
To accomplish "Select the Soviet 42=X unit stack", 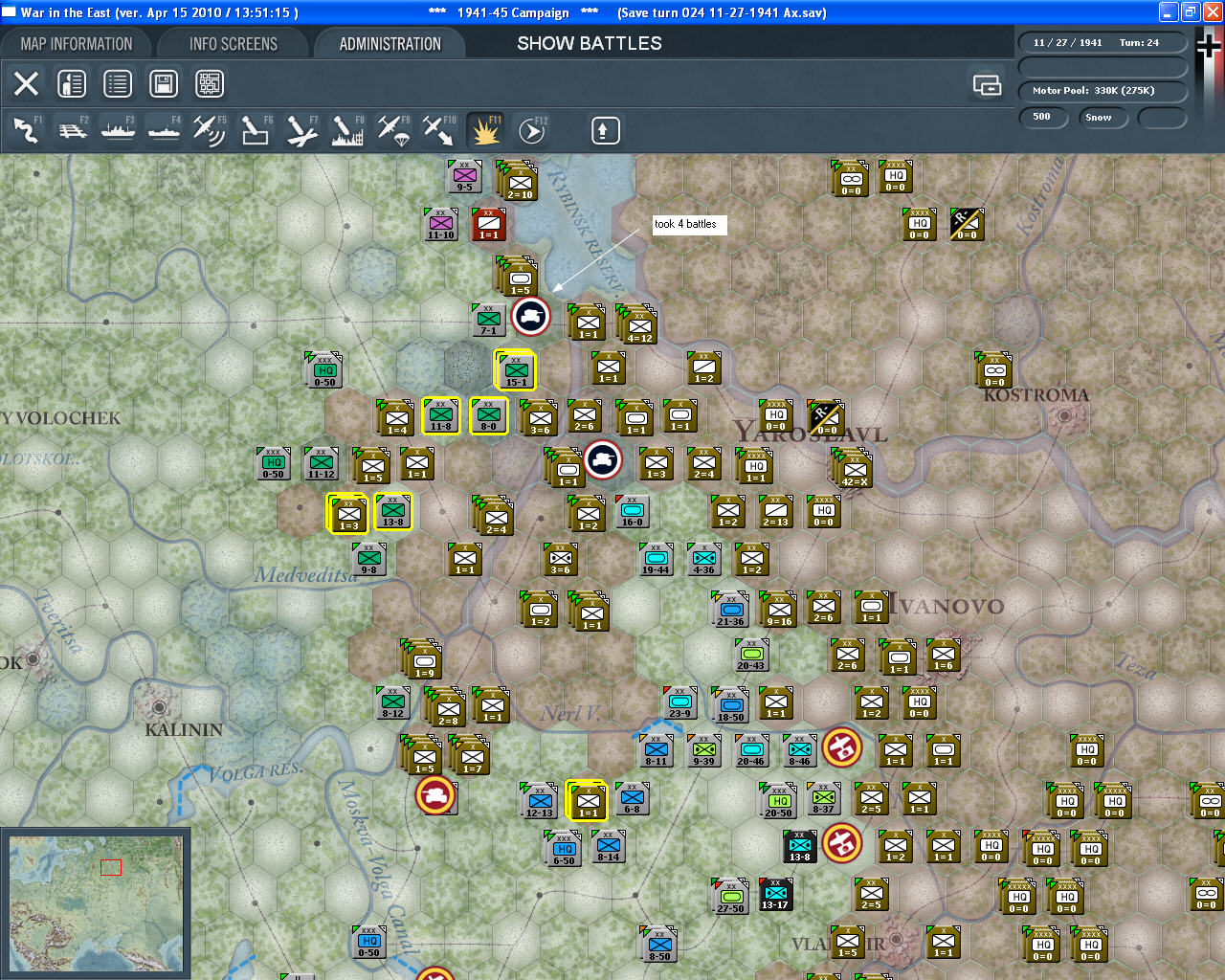I will [x=852, y=467].
